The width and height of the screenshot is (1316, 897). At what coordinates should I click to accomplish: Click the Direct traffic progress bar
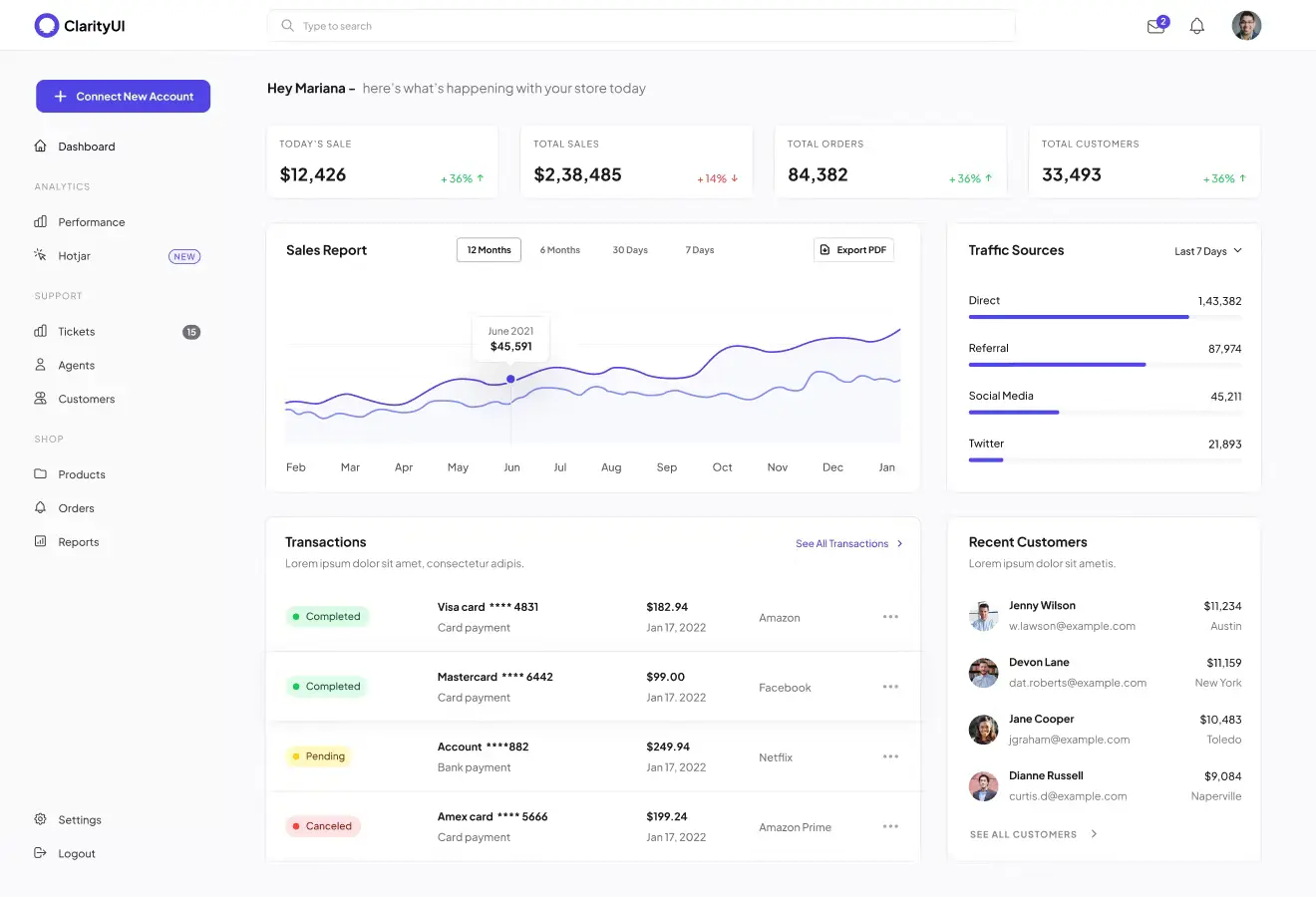click(x=1078, y=317)
